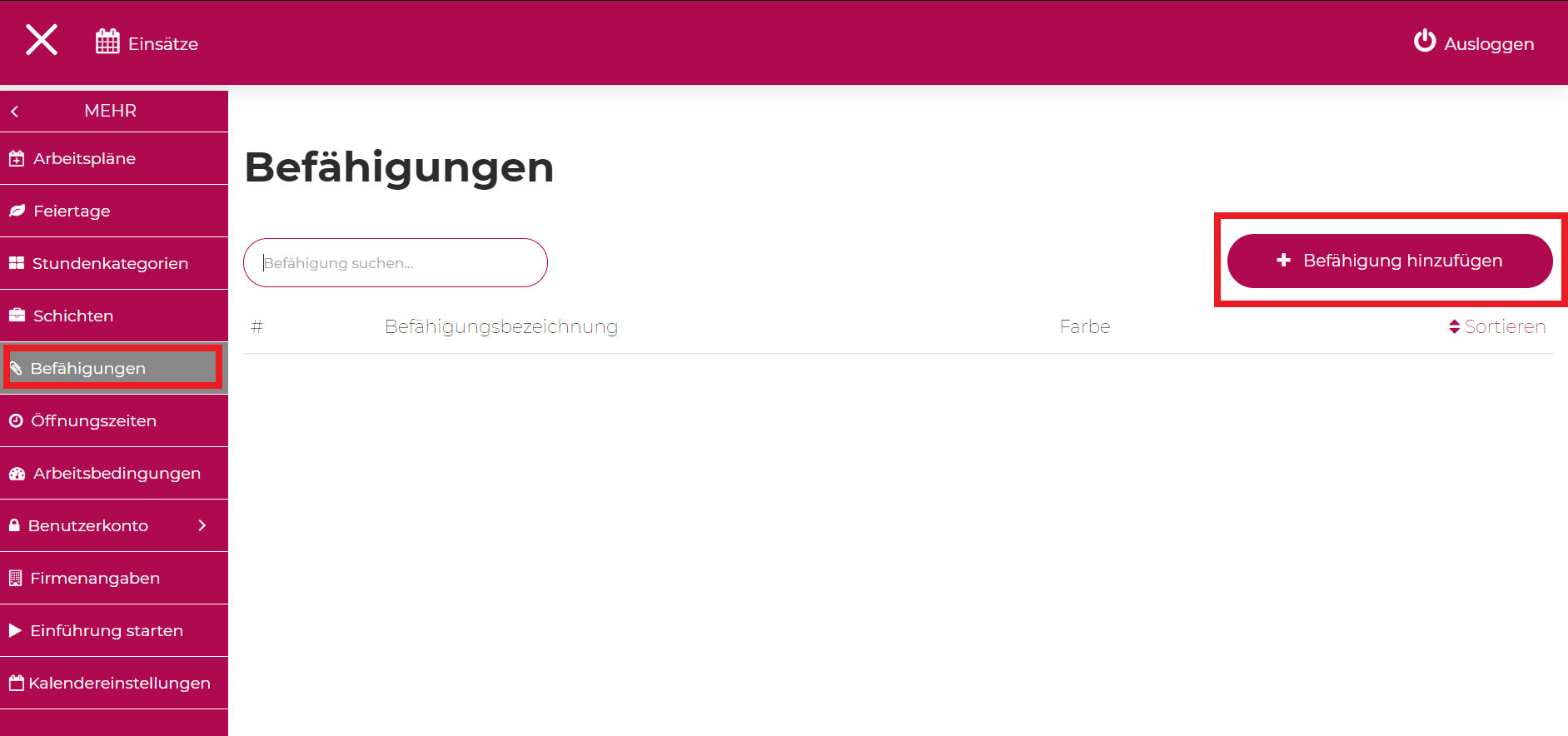1568x736 pixels.
Task: Close the menu with the X icon
Action: 42,40
